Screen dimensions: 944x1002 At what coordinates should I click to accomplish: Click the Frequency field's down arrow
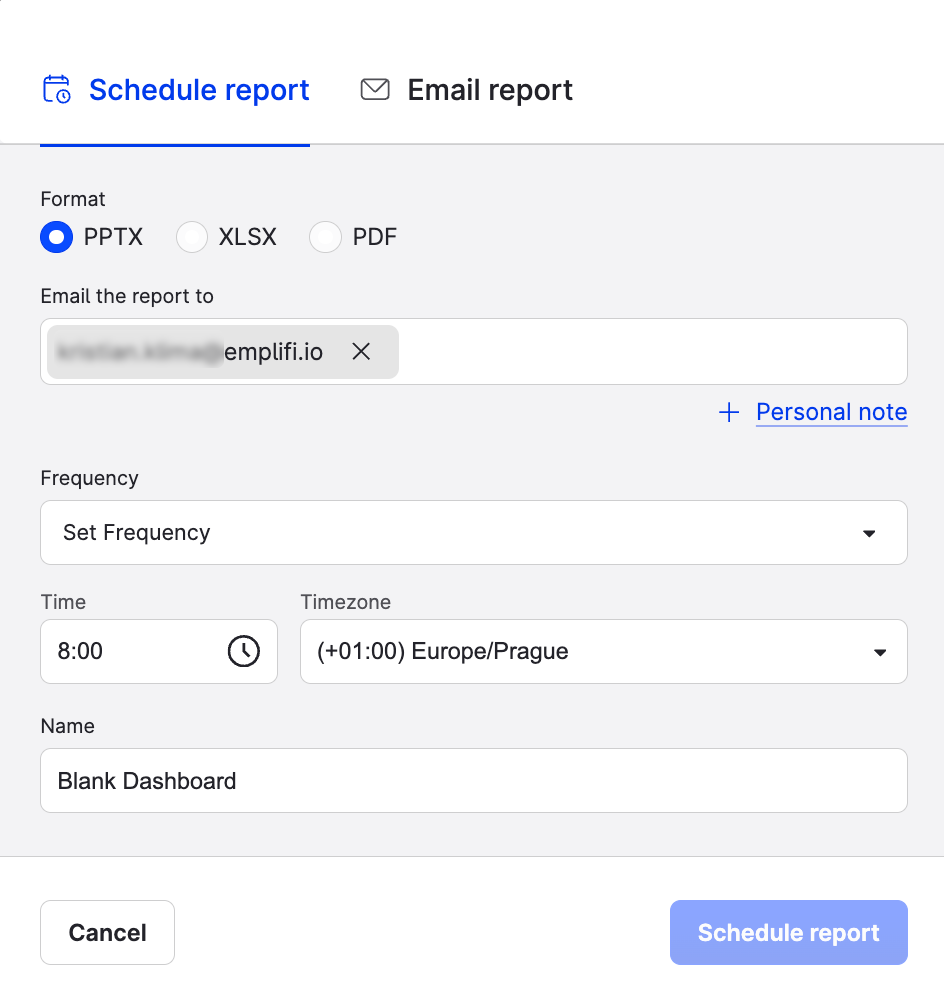point(869,533)
